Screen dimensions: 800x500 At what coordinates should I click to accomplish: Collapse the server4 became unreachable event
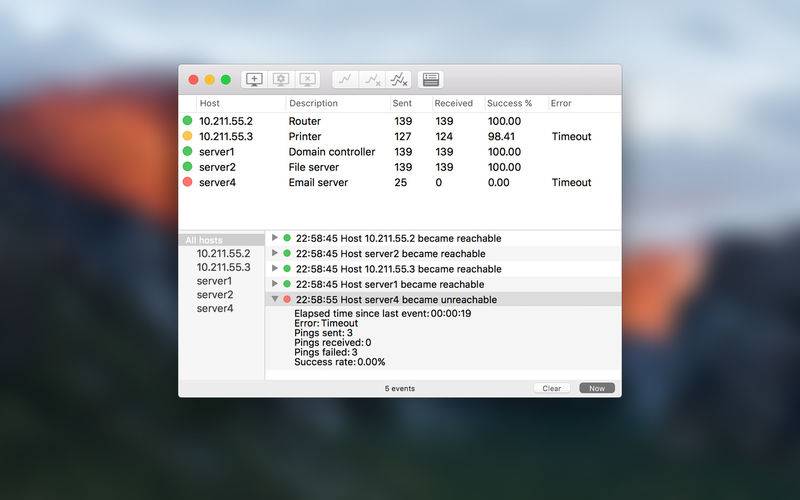point(274,299)
